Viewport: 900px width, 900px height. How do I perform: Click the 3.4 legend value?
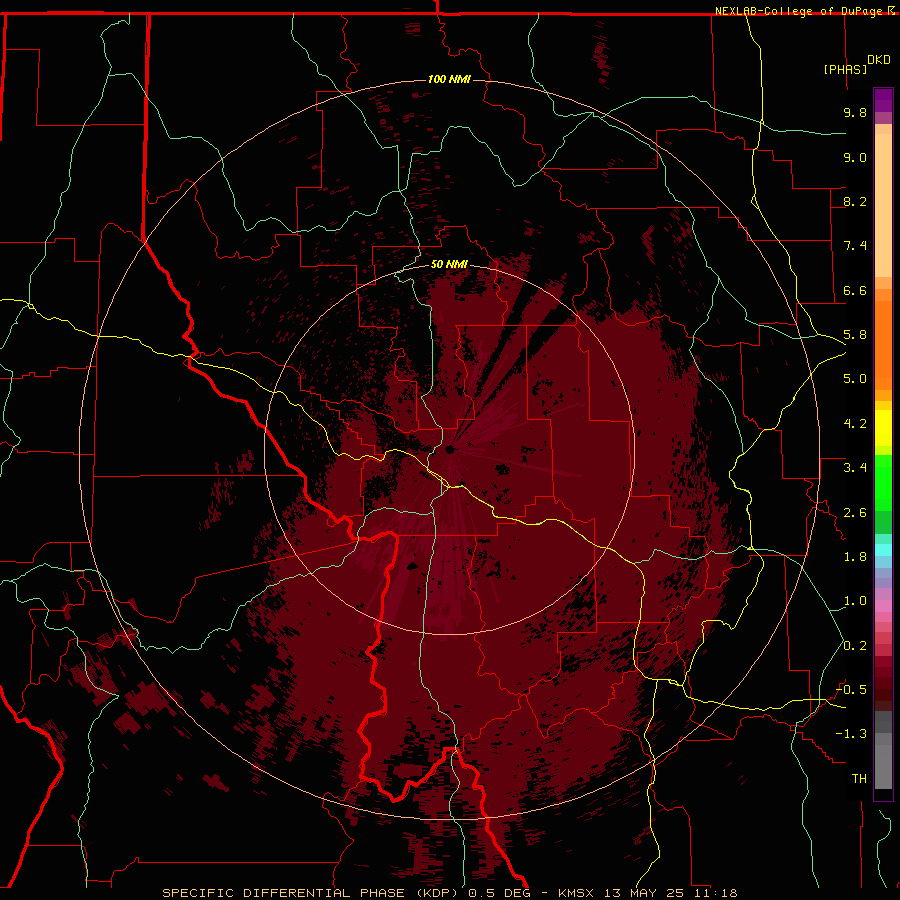(855, 468)
